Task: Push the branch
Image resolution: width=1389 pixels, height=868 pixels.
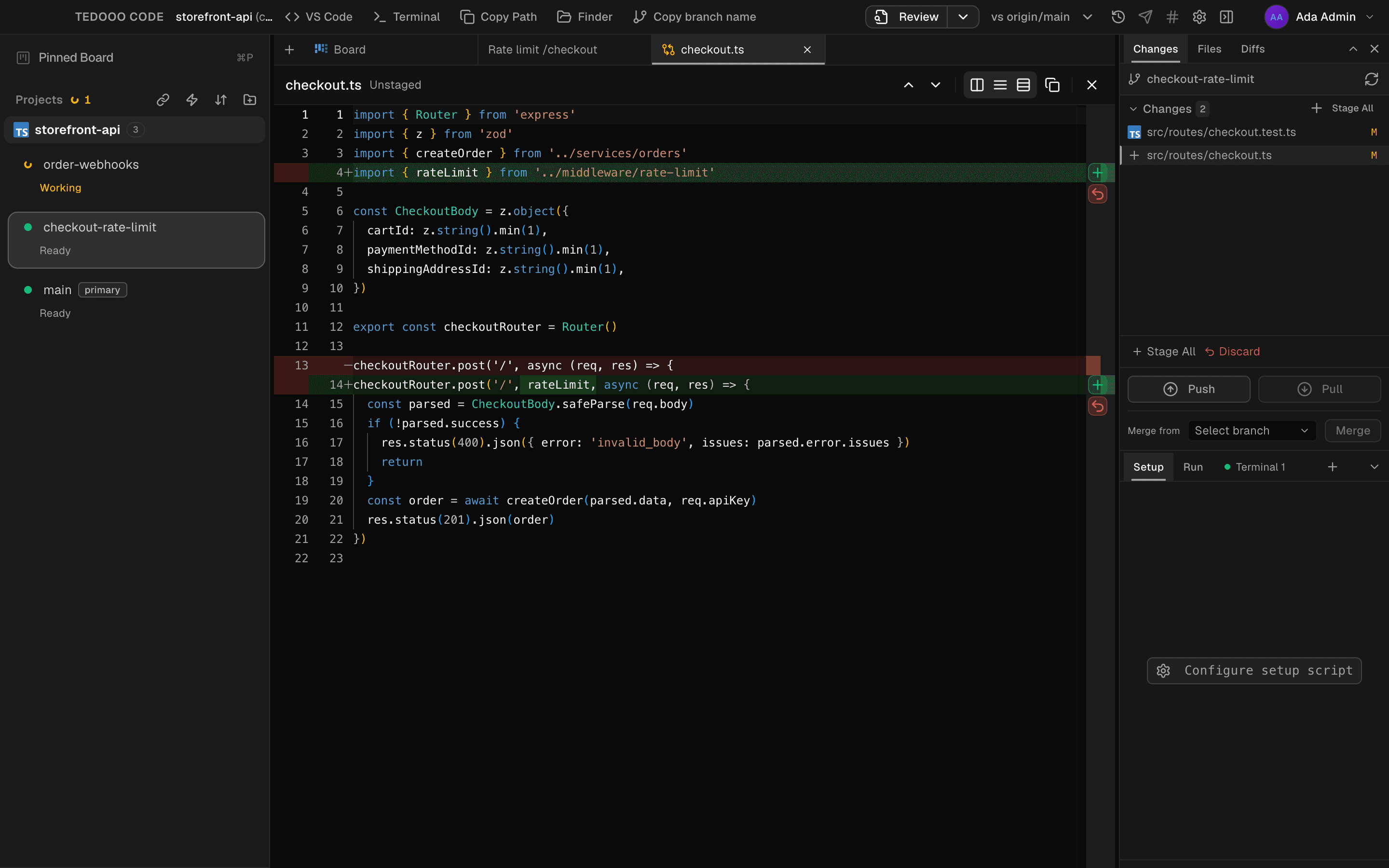Action: pos(1189,389)
